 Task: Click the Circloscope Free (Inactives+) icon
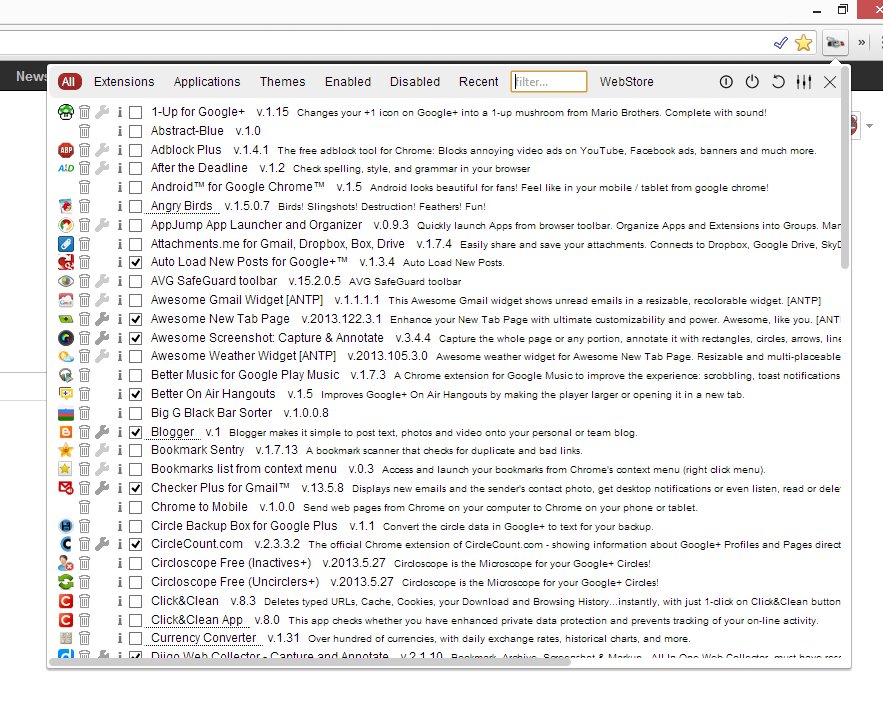click(x=66, y=563)
